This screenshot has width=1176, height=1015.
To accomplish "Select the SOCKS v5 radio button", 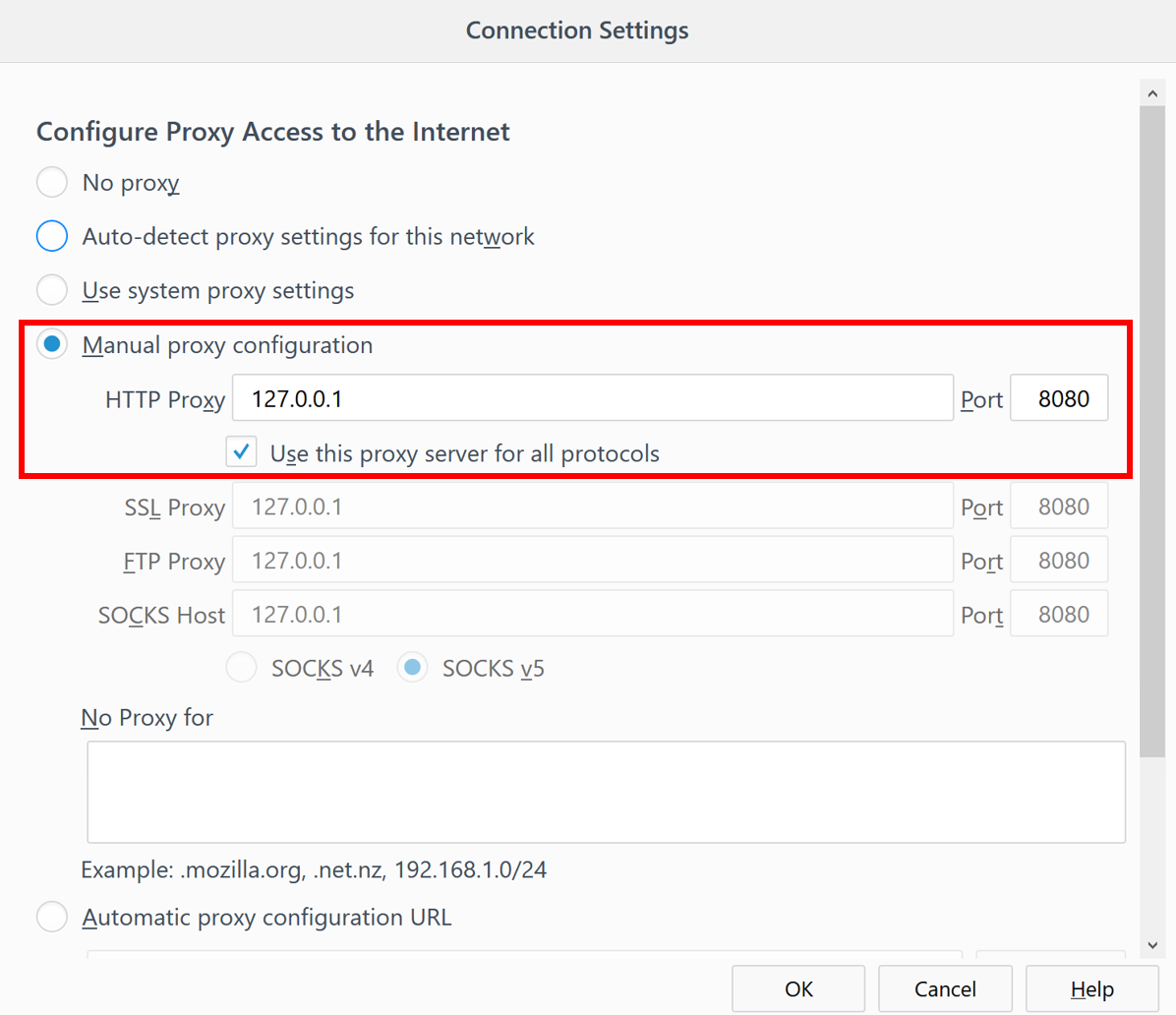I will [x=413, y=668].
